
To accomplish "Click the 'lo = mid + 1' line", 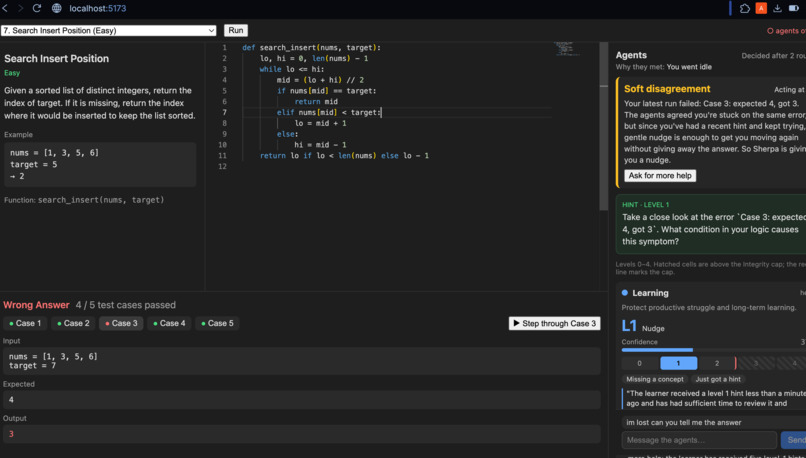I will tap(320, 123).
